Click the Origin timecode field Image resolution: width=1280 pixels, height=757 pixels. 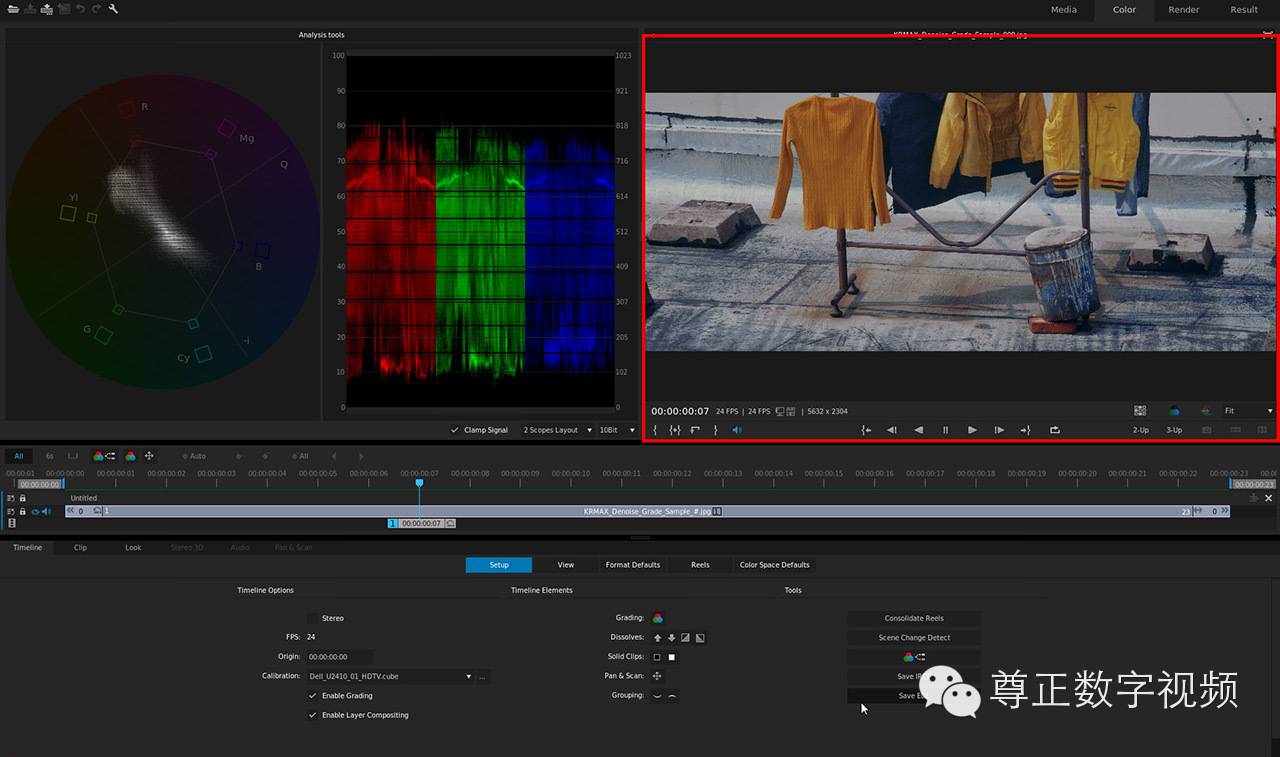click(340, 657)
